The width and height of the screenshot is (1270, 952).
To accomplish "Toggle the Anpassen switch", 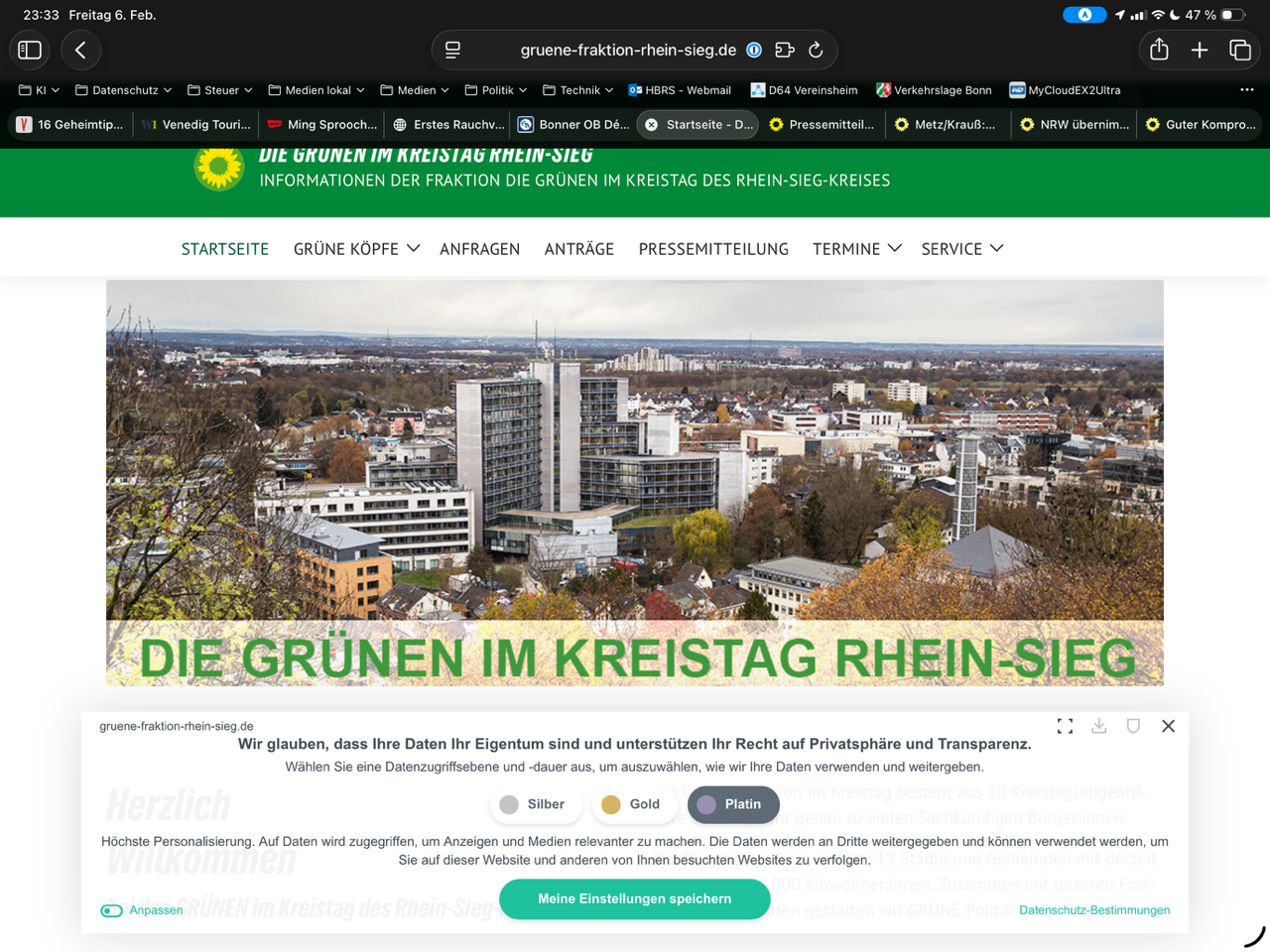I will coord(112,910).
